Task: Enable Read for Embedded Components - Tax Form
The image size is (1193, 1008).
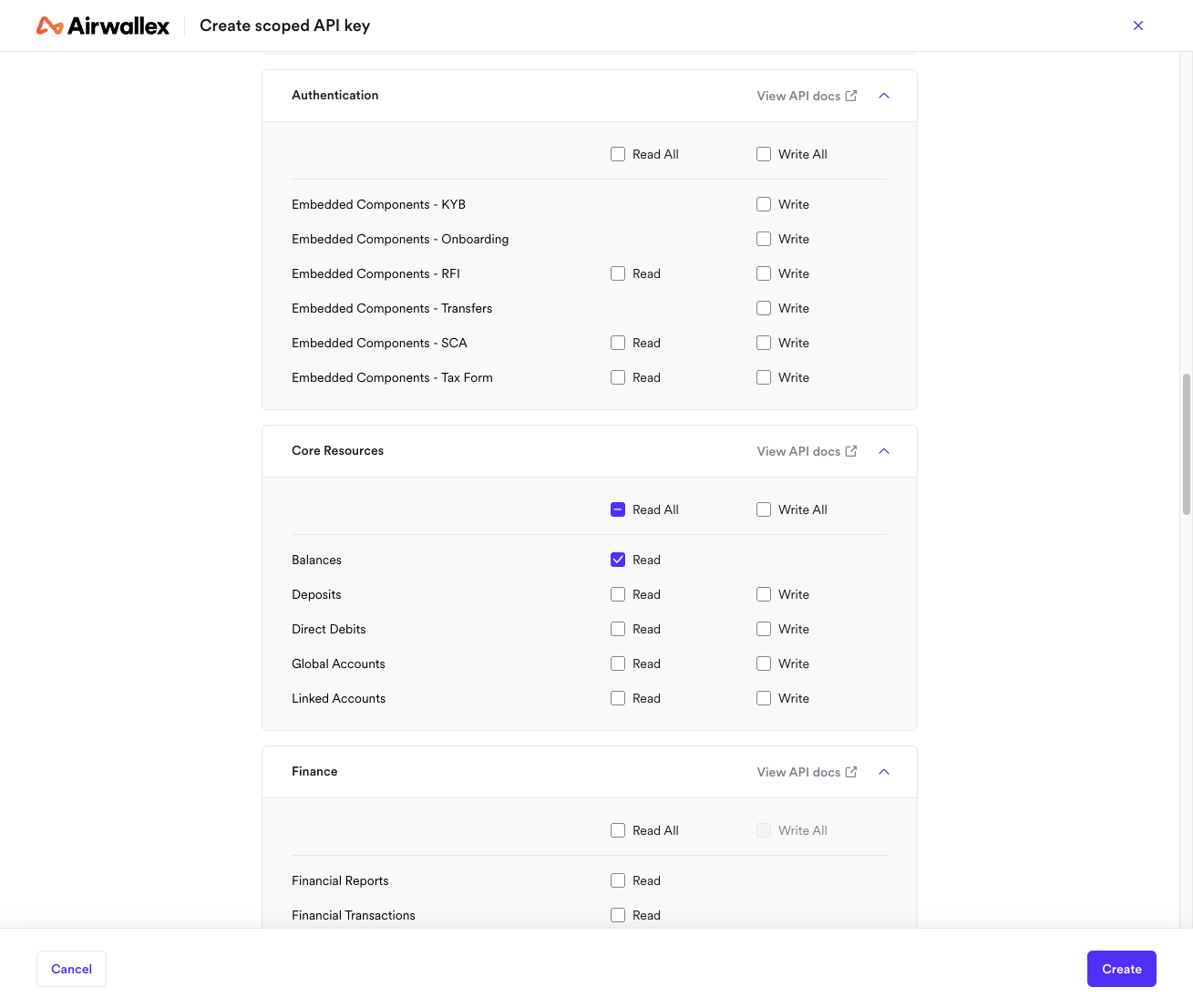Action: (x=618, y=377)
